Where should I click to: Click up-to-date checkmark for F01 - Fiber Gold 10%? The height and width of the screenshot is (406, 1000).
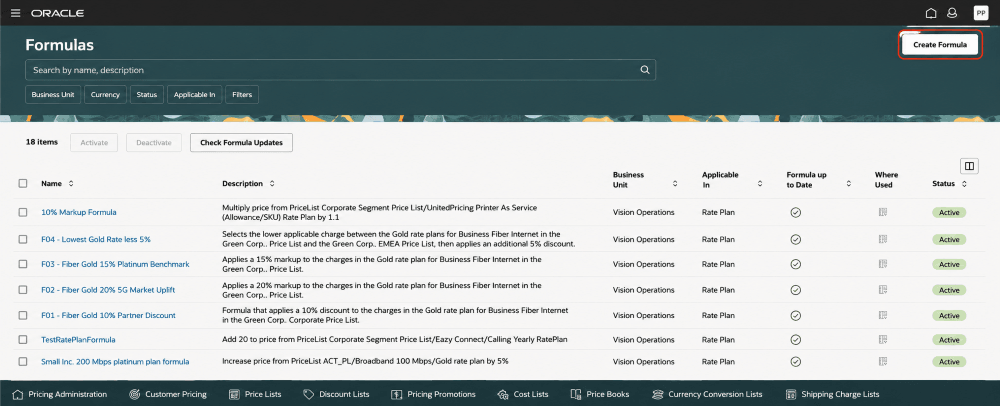point(795,315)
